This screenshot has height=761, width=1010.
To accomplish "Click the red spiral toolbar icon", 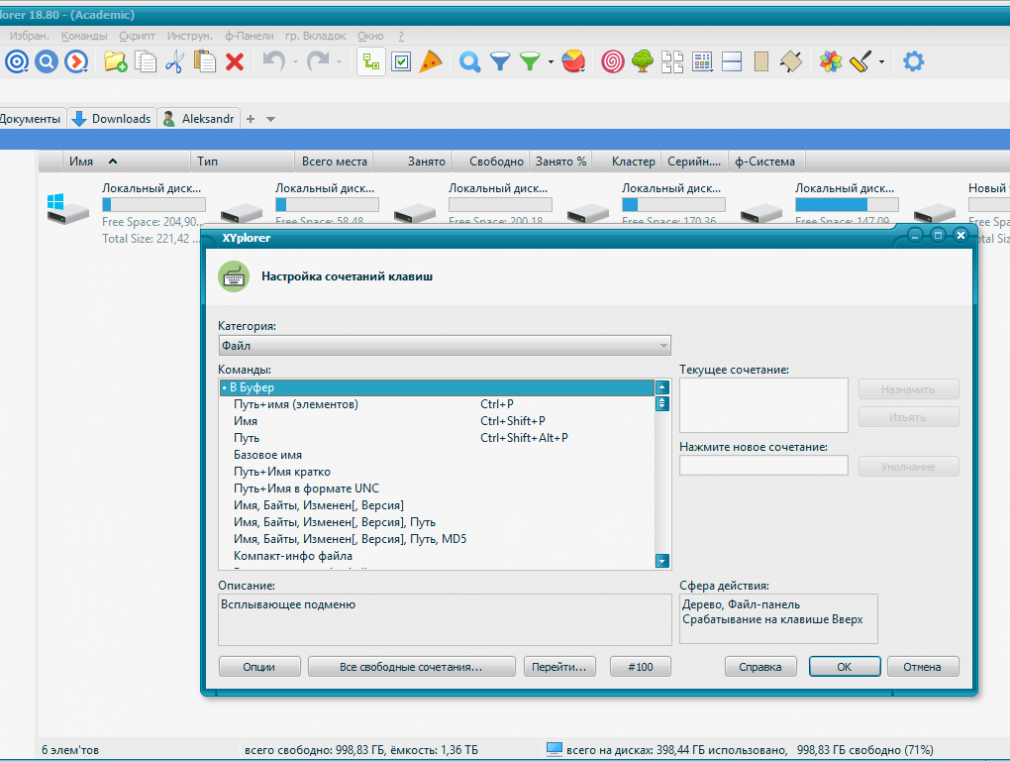I will [613, 62].
